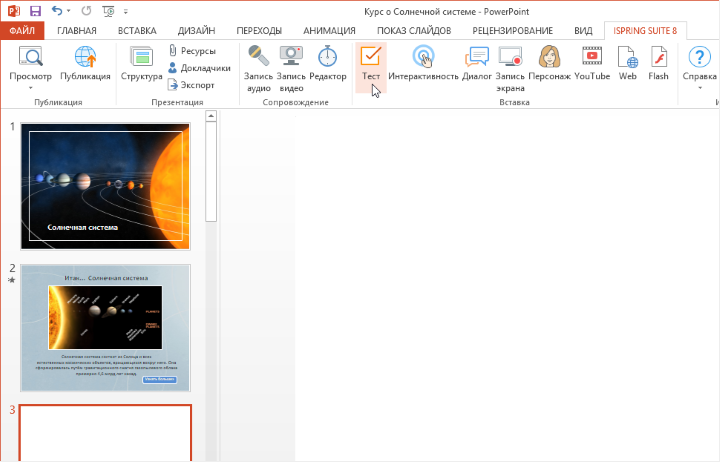This screenshot has width=720, height=462.
Task: Switch to the АНИМАЦИЯ tab
Action: 329,30
